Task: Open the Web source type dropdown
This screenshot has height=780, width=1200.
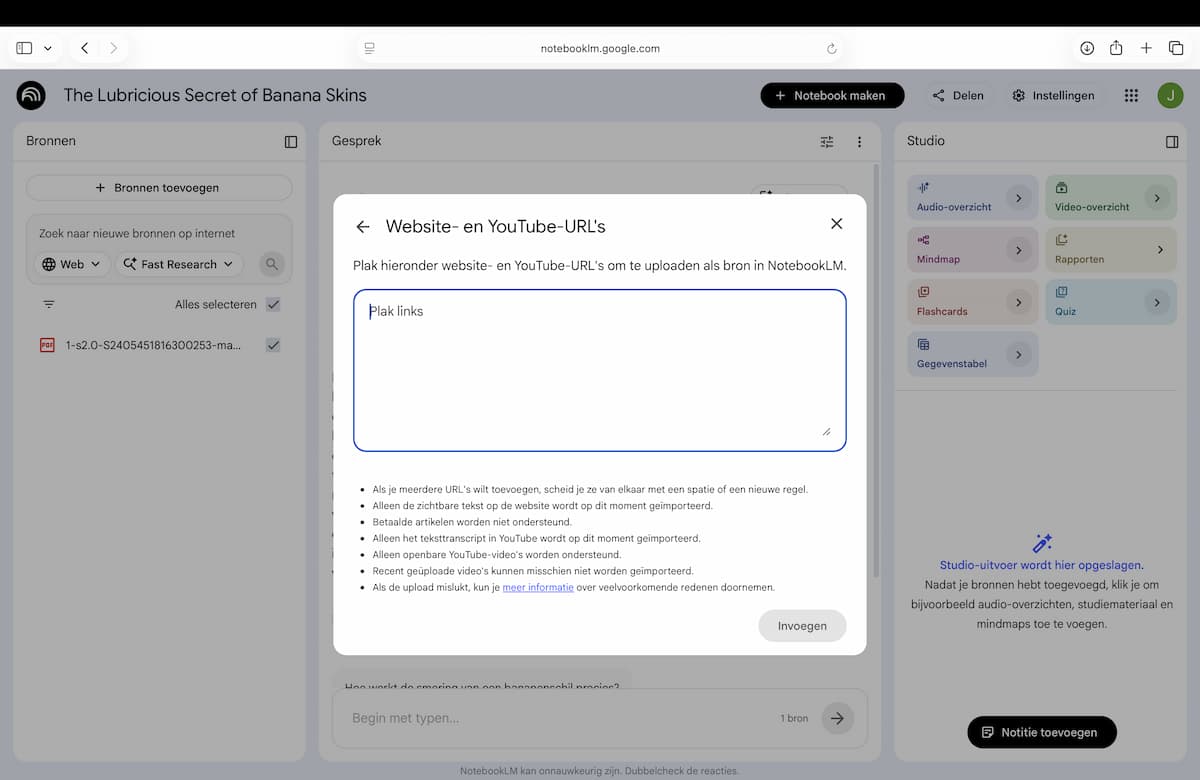Action: [x=72, y=264]
